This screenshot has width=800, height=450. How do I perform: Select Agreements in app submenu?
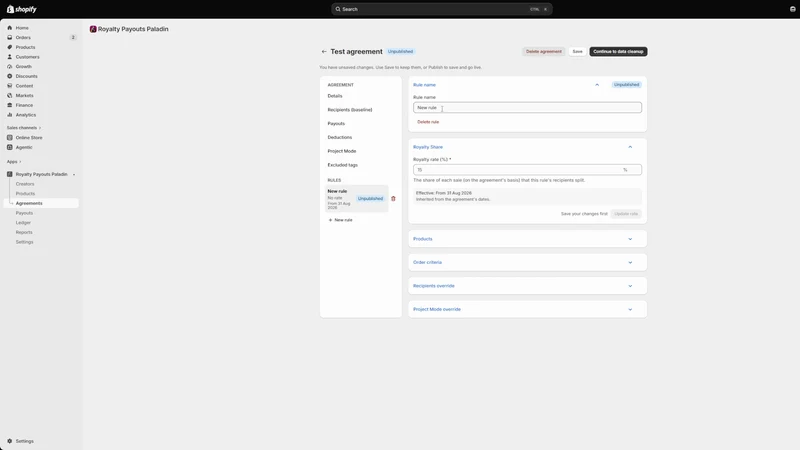[x=29, y=203]
